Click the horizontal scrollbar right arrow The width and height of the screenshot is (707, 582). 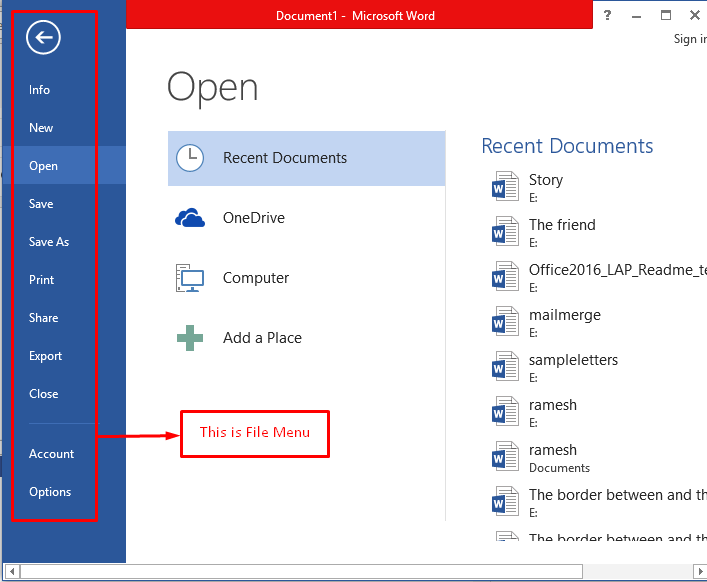click(x=700, y=572)
